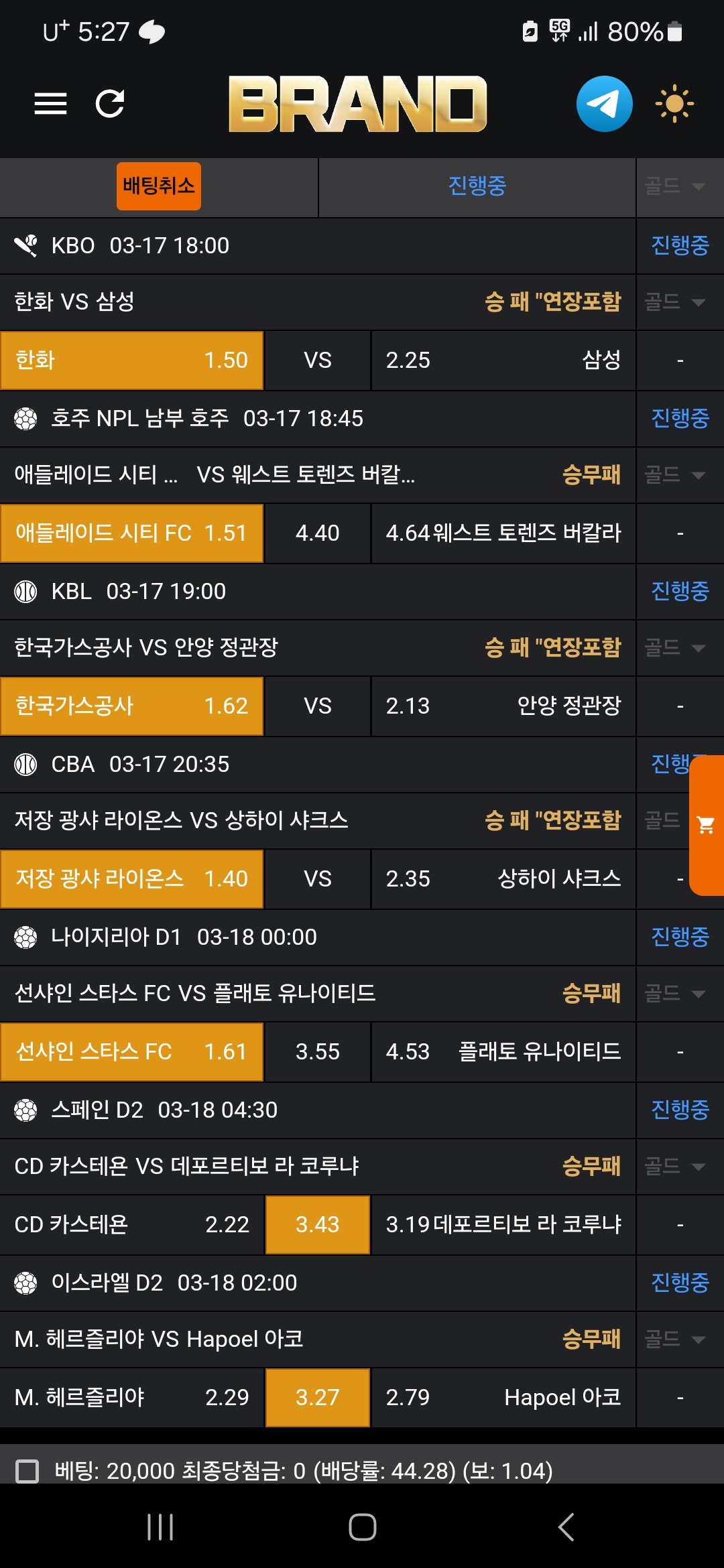Click 진행중 status link on KBO row
Viewport: 724px width, 1568px height.
point(680,245)
